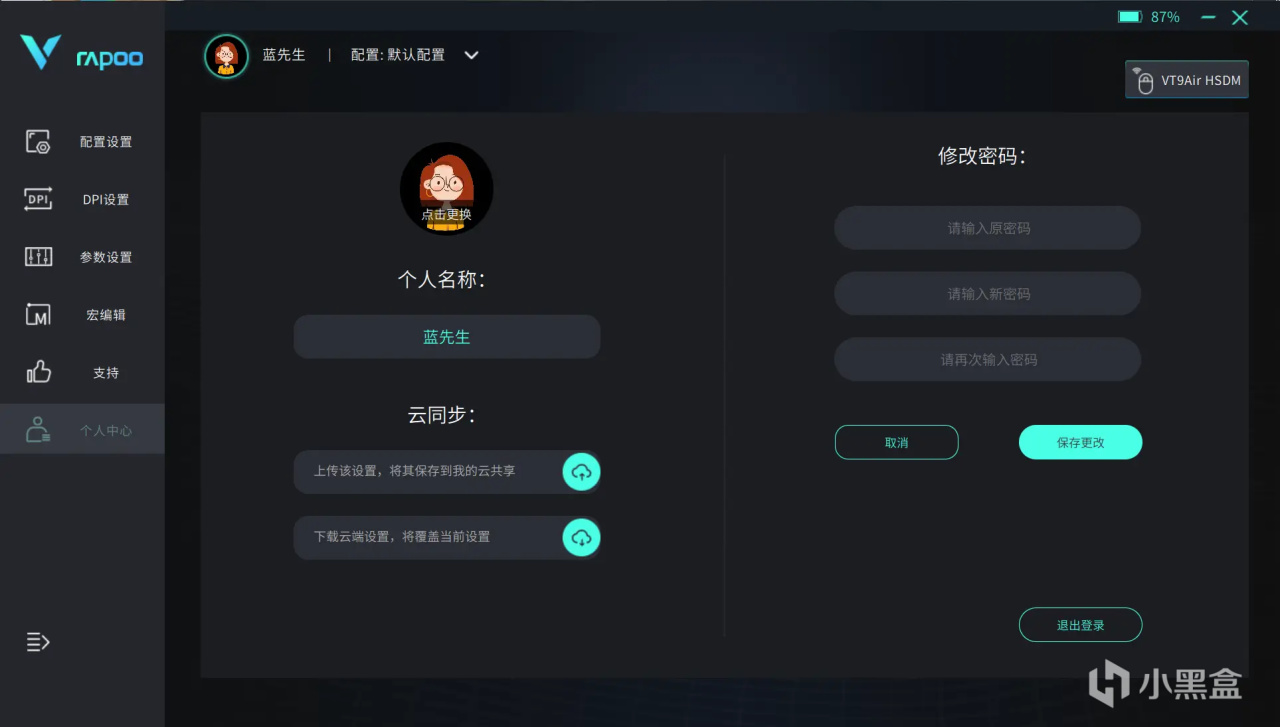Click the cloud download icon button

pyautogui.click(x=581, y=537)
